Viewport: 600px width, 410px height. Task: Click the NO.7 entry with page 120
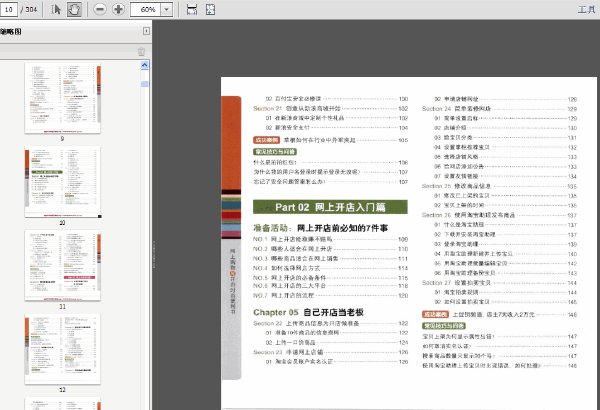tap(330, 296)
